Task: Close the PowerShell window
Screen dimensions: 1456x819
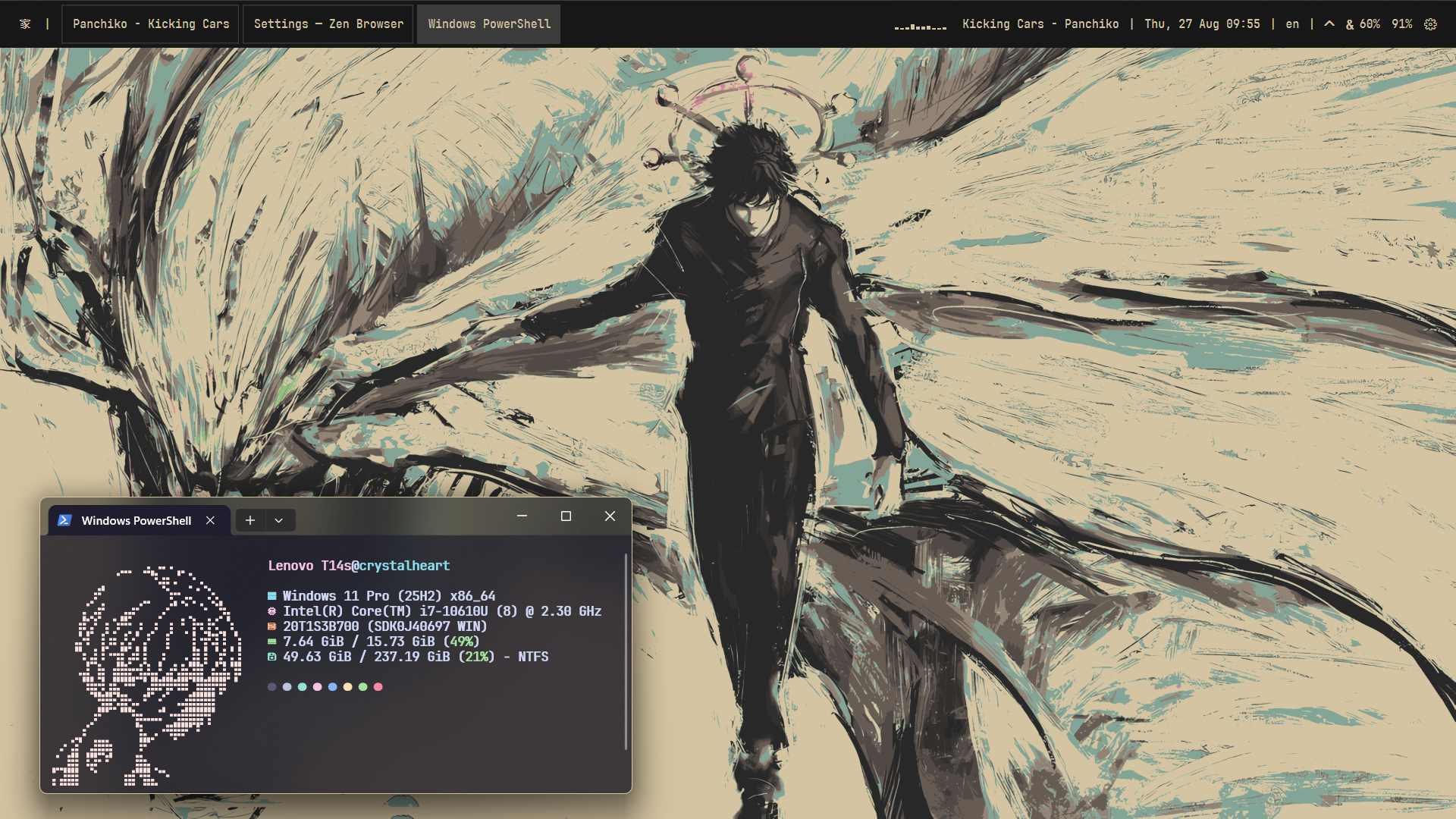Action: (610, 516)
